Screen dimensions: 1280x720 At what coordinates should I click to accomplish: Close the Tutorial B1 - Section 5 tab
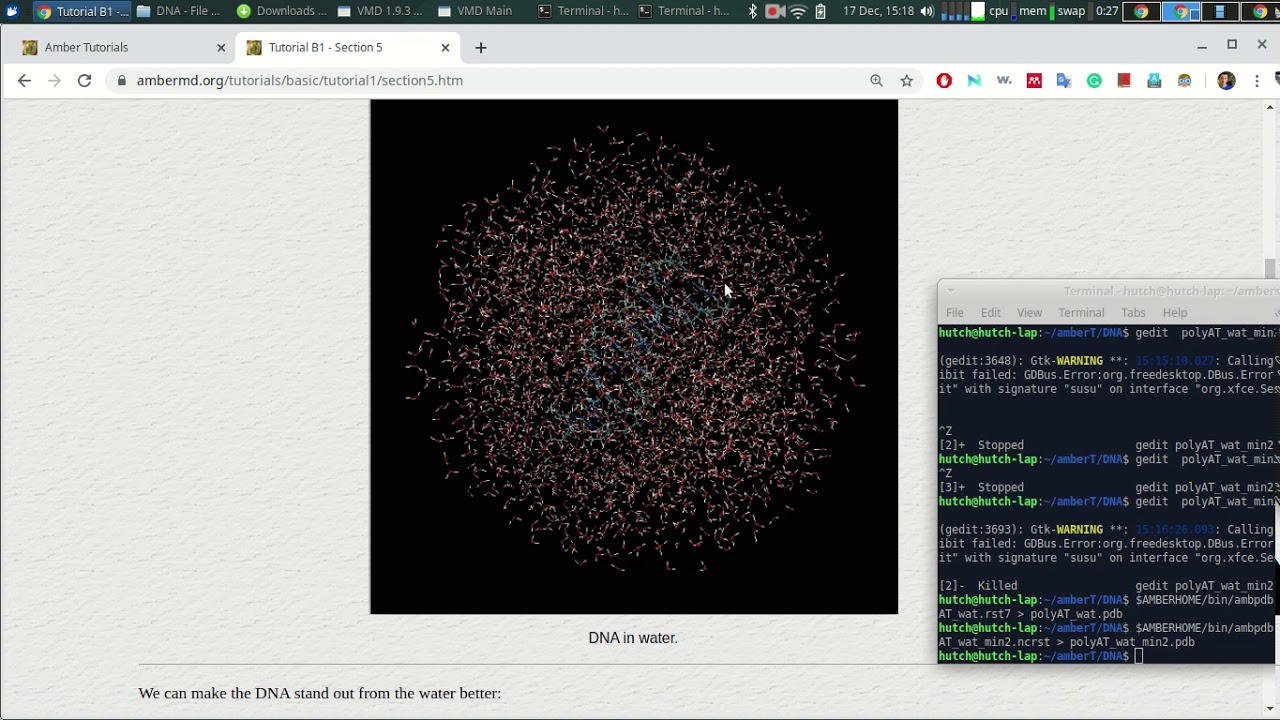[445, 47]
